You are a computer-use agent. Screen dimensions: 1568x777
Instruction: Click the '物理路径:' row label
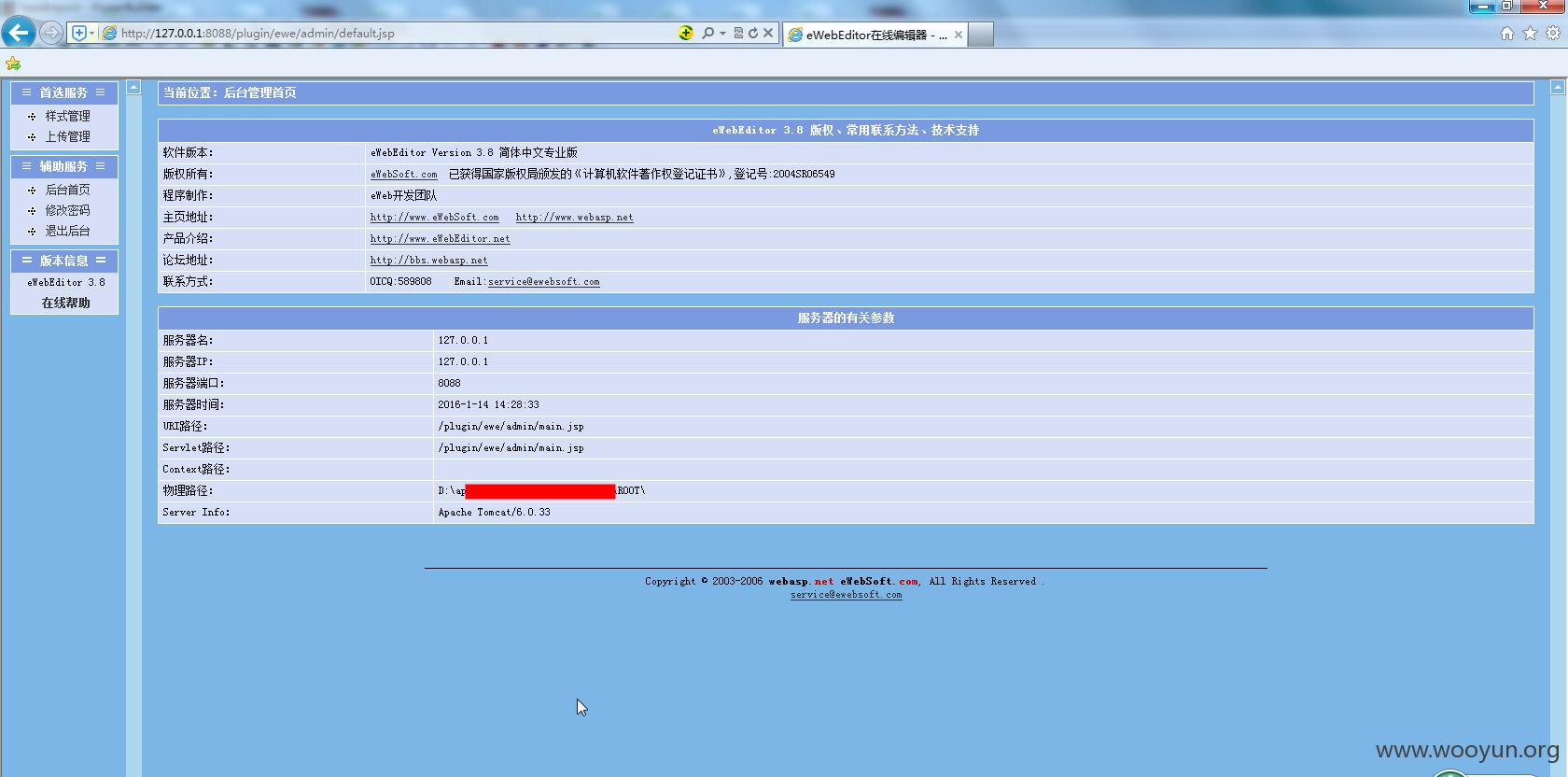pyautogui.click(x=188, y=491)
